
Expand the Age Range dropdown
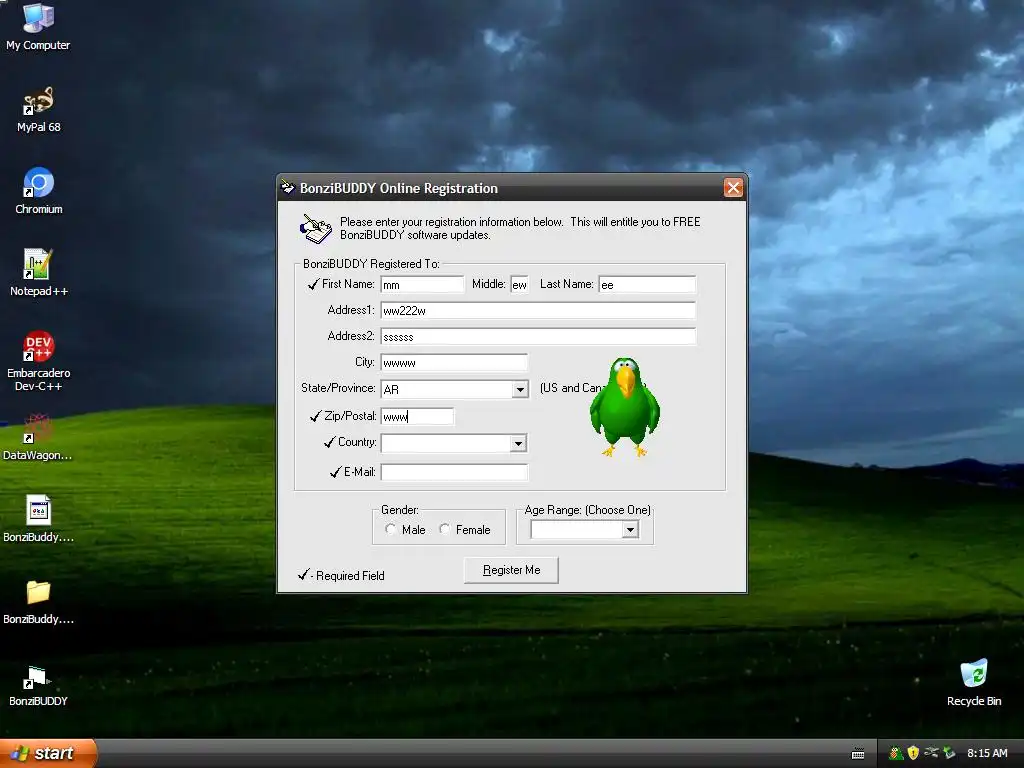point(630,530)
